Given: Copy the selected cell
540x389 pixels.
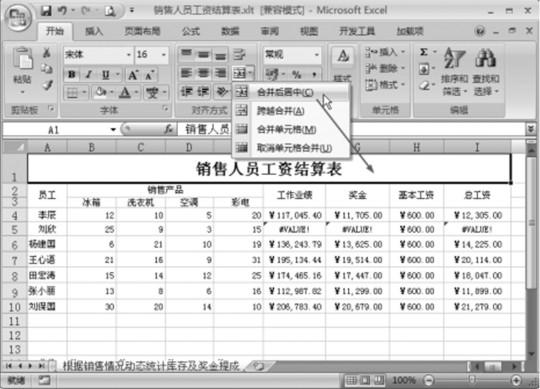Looking at the screenshot, I should click(x=46, y=69).
